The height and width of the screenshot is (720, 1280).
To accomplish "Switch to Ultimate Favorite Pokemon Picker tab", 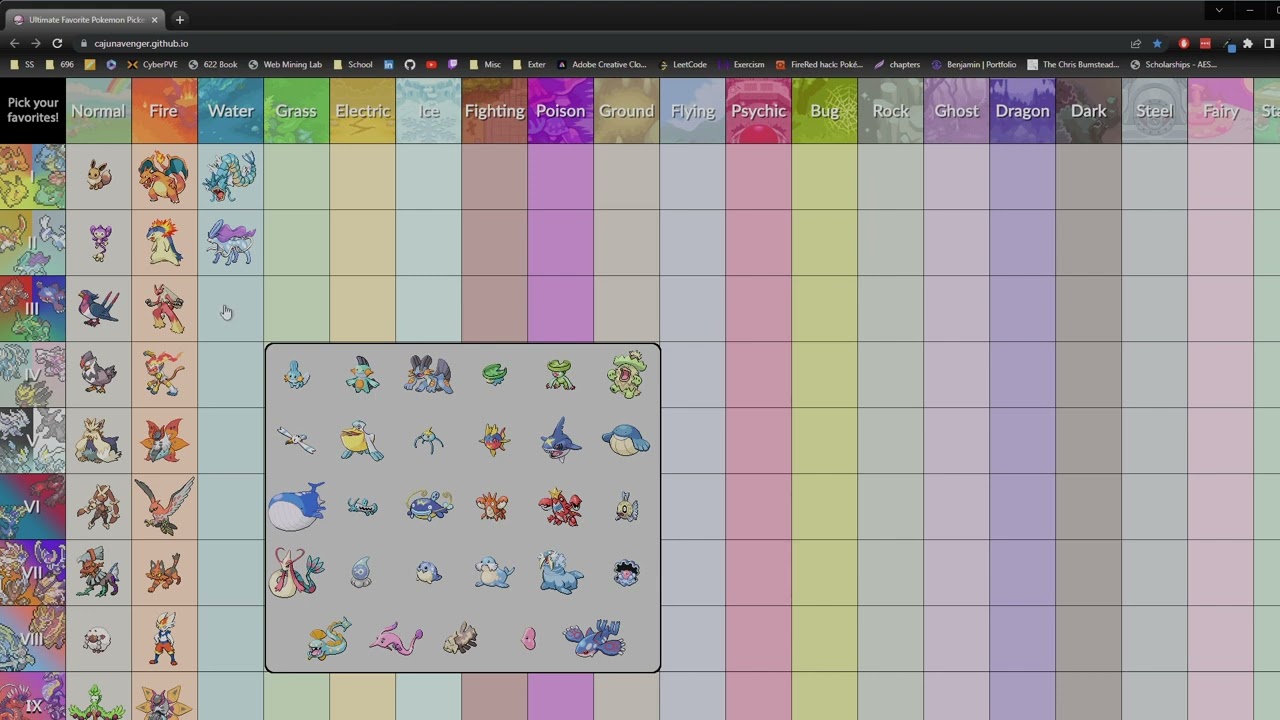I will pyautogui.click(x=86, y=19).
